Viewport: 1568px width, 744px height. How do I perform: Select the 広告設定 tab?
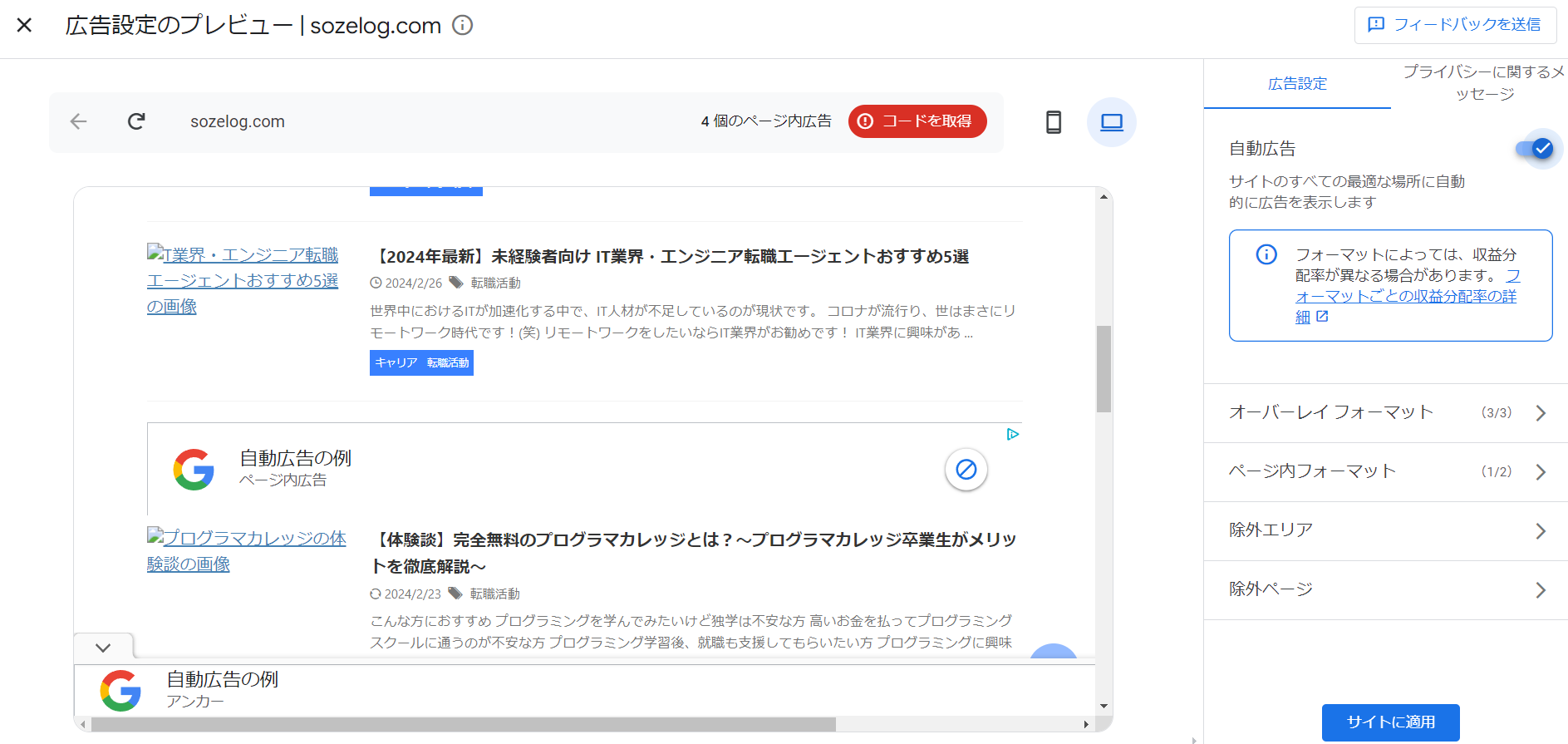[x=1297, y=83]
